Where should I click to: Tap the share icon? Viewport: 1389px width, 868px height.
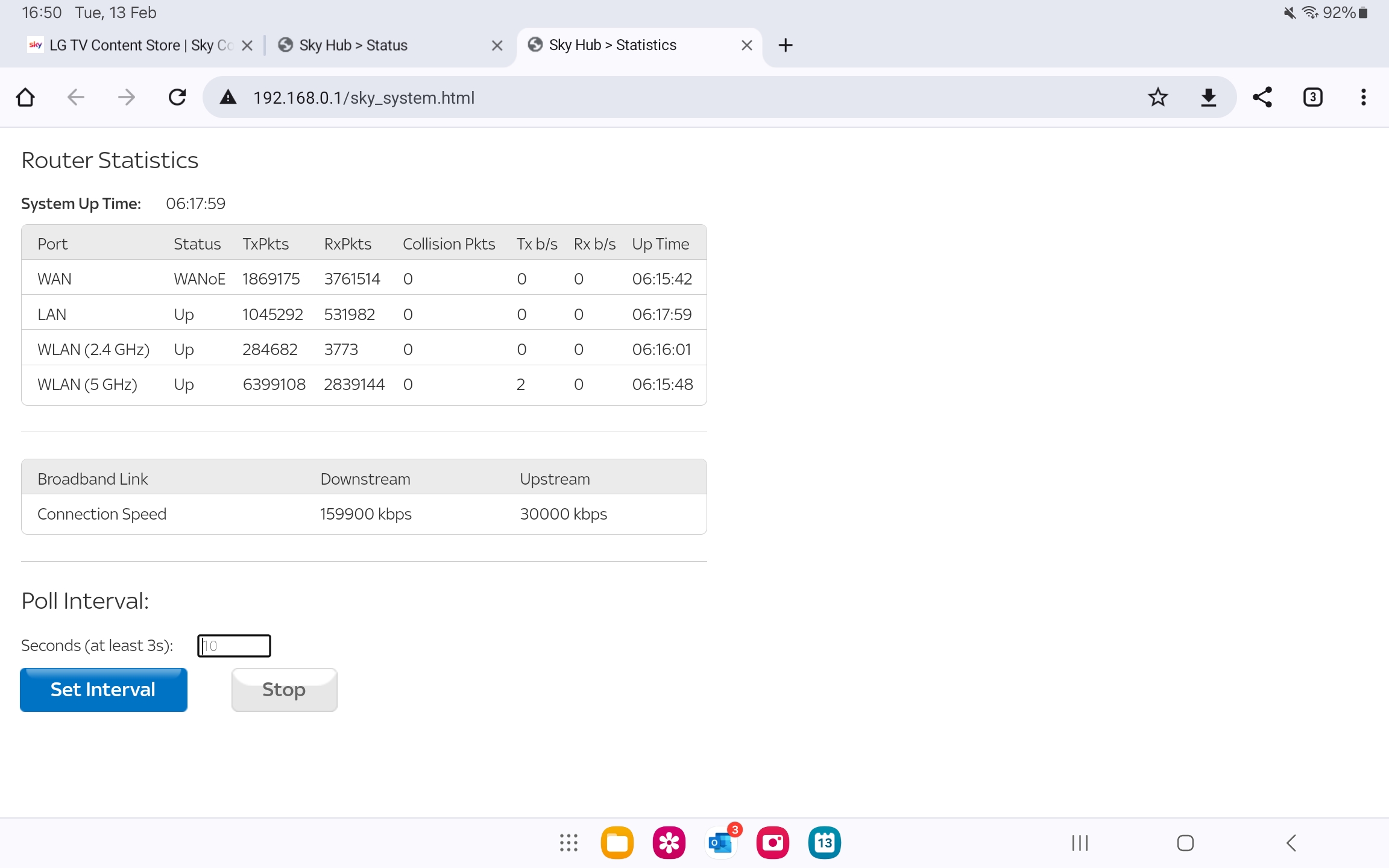[1262, 97]
